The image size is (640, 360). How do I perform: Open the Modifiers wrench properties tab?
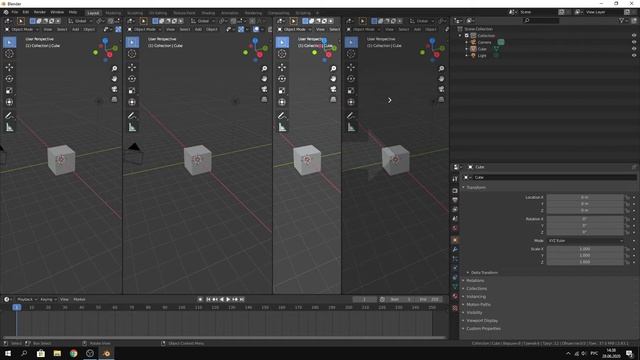click(x=455, y=249)
